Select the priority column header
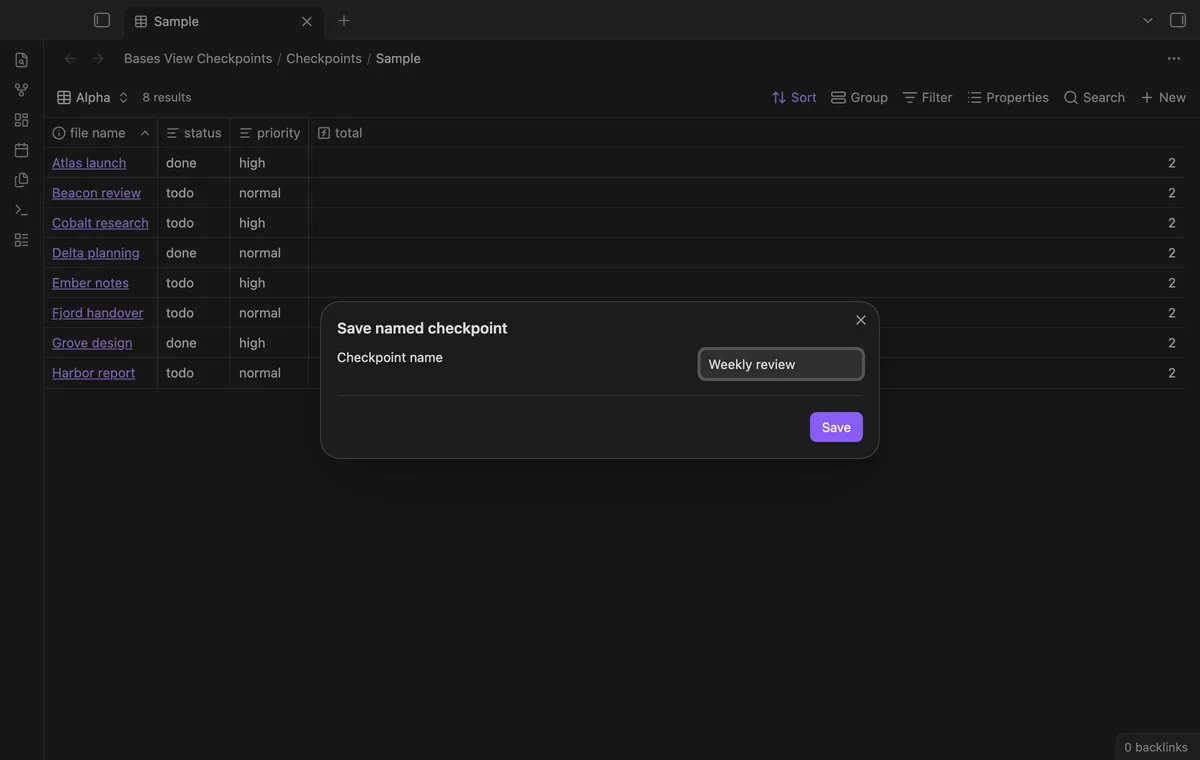This screenshot has width=1200, height=760. (x=270, y=133)
